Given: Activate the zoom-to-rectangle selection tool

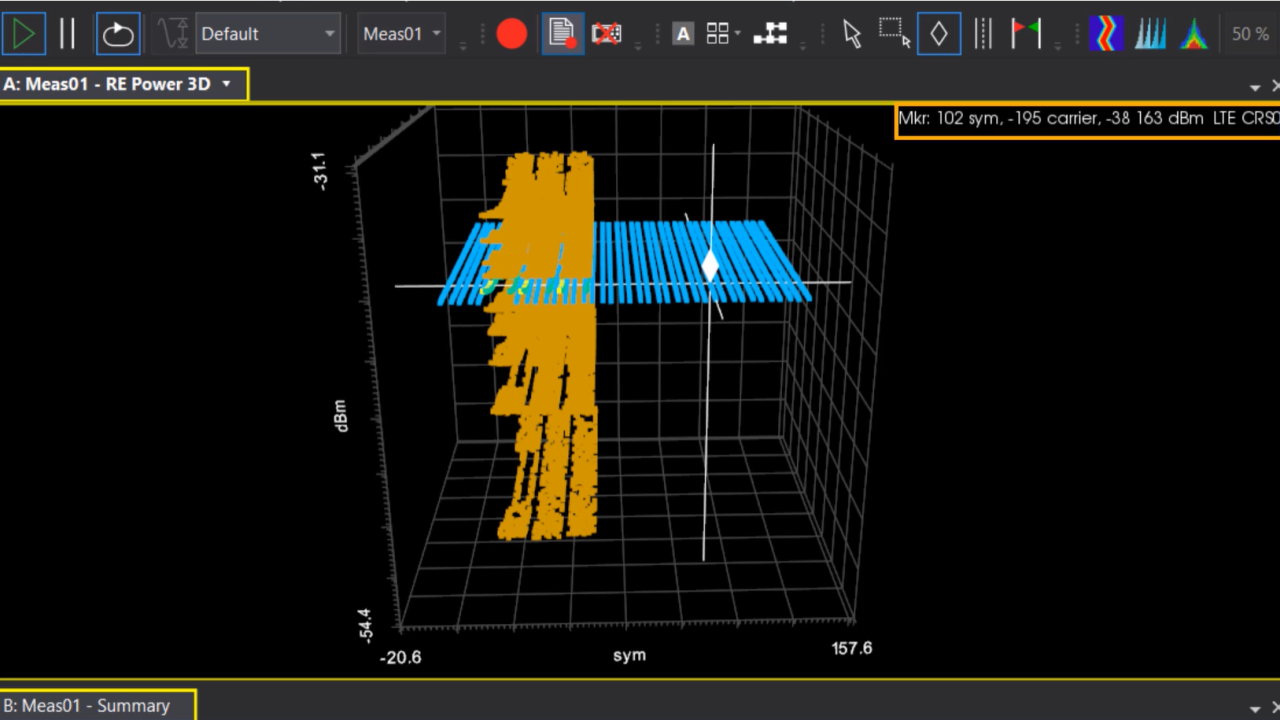Looking at the screenshot, I should 893,33.
